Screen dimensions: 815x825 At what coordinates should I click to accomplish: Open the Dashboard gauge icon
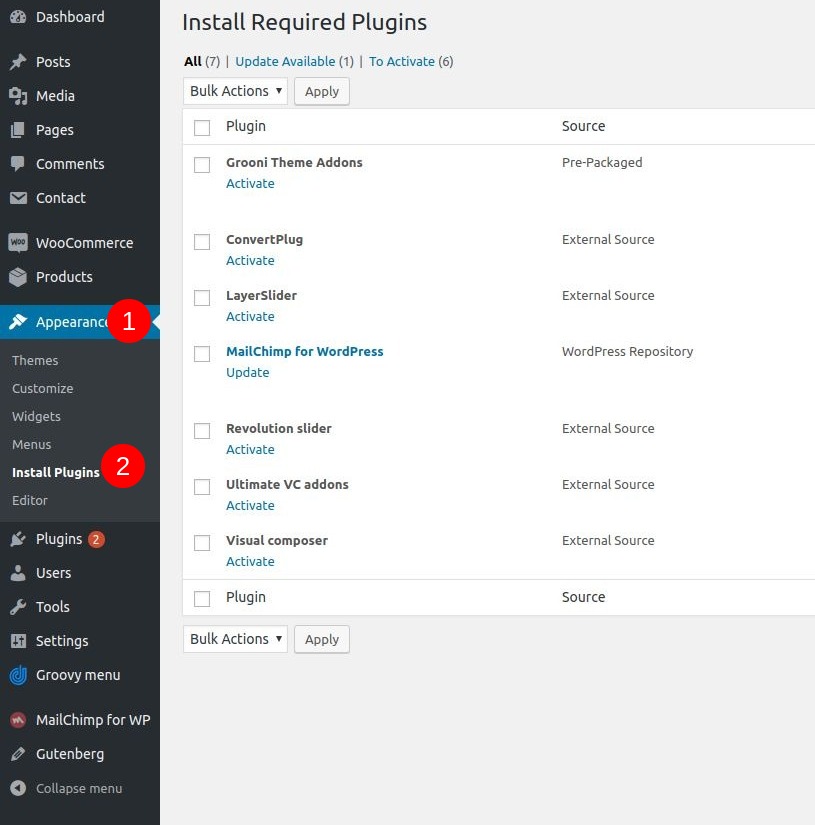coord(18,17)
